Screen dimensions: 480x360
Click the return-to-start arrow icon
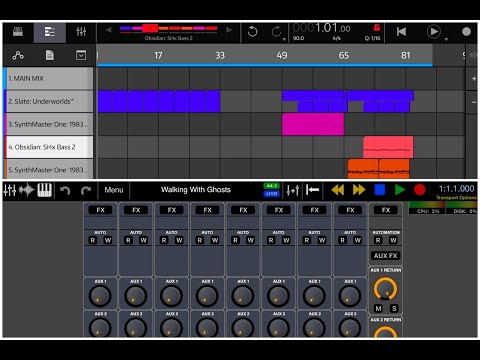point(313,190)
